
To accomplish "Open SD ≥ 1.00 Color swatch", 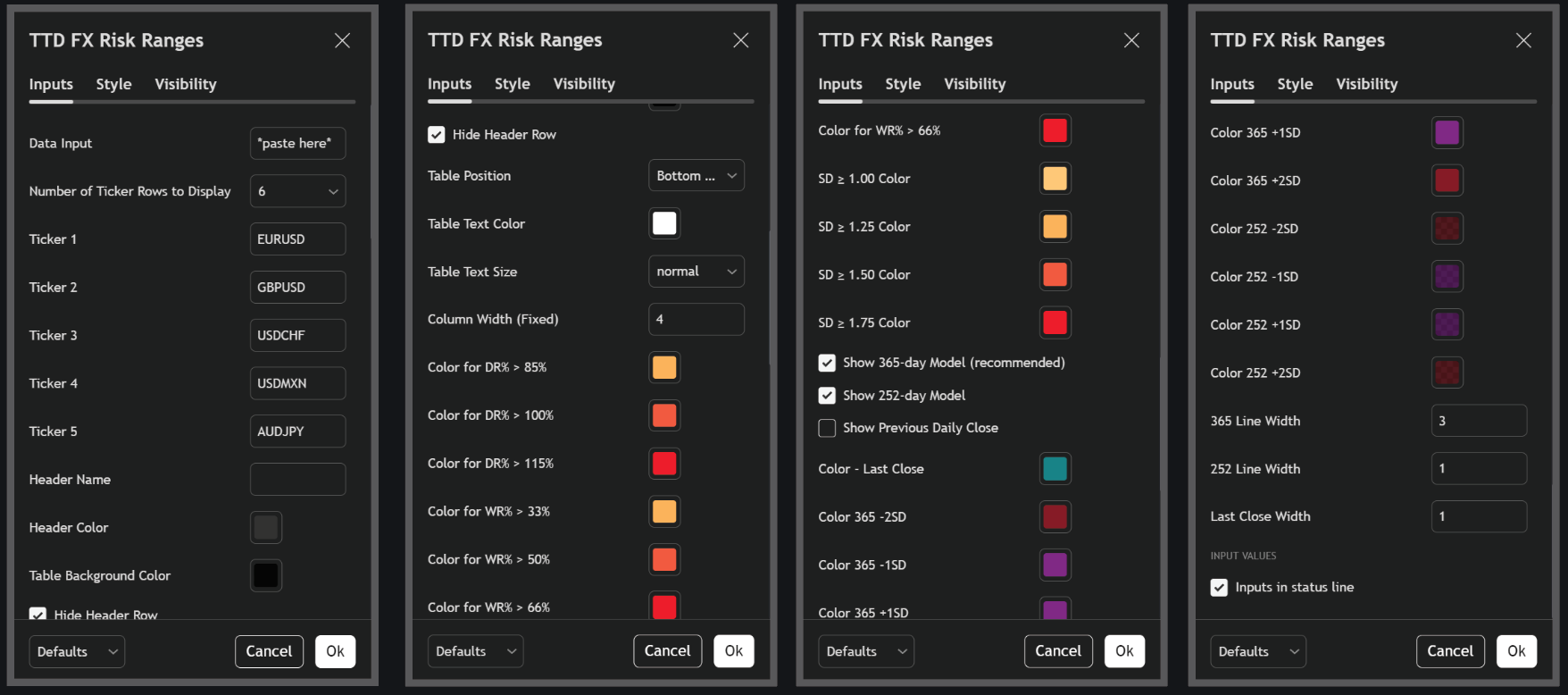I will (1055, 179).
